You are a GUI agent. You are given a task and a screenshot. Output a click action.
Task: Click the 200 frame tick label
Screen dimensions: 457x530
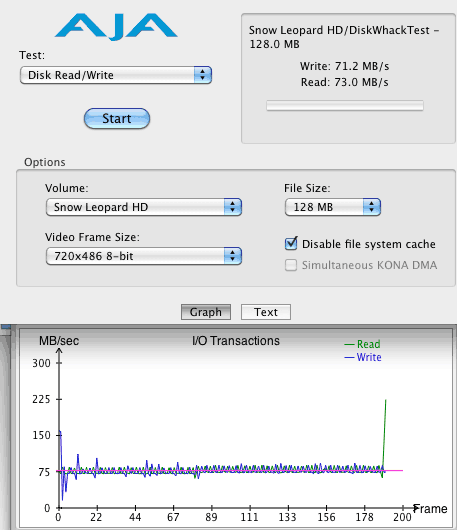coord(402,517)
